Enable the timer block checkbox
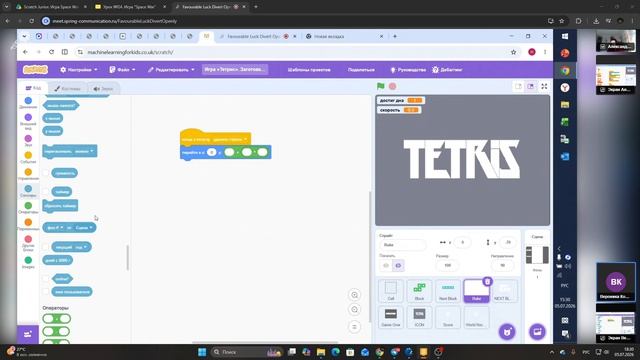Viewport: 640px width, 360px height. pyautogui.click(x=46, y=191)
